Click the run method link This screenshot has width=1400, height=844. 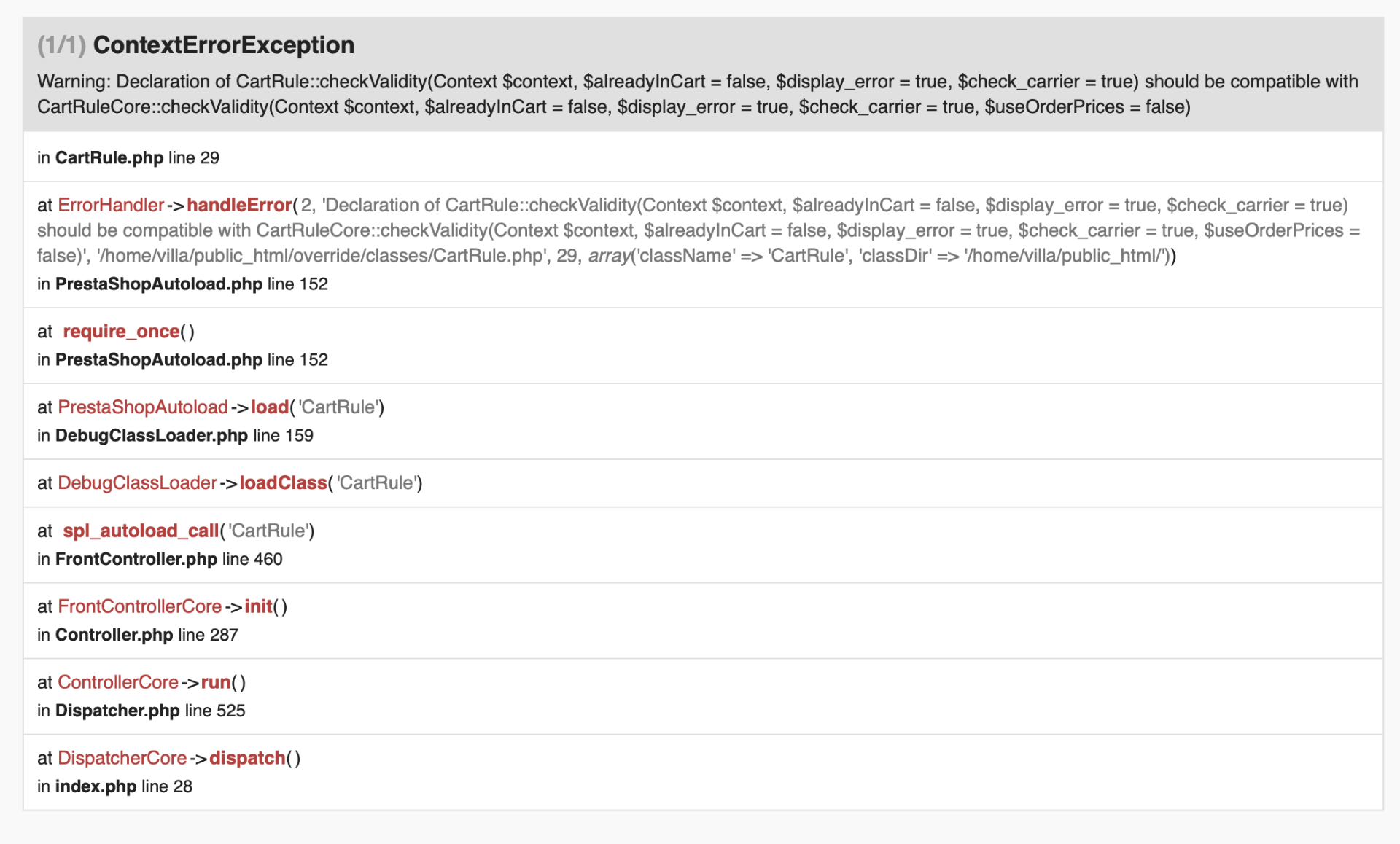pyautogui.click(x=216, y=682)
